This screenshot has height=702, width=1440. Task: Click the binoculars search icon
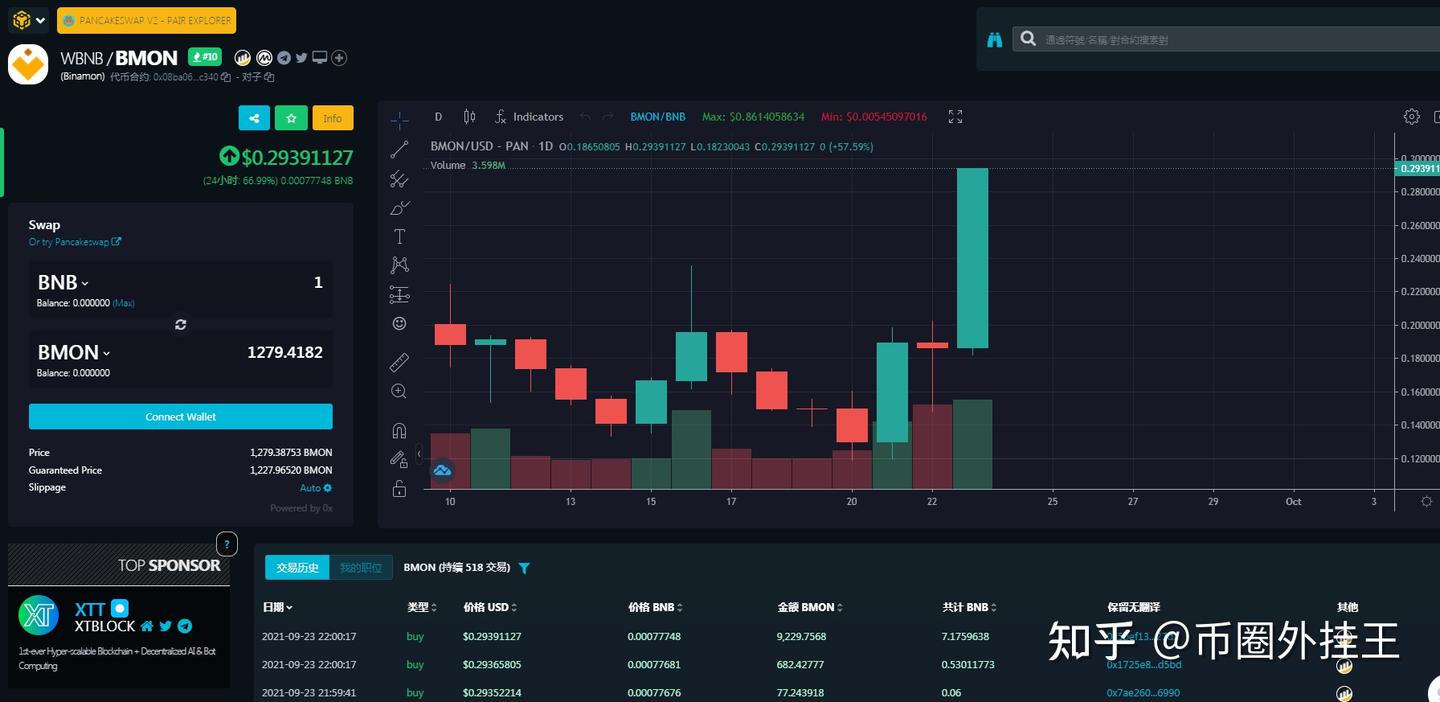995,40
